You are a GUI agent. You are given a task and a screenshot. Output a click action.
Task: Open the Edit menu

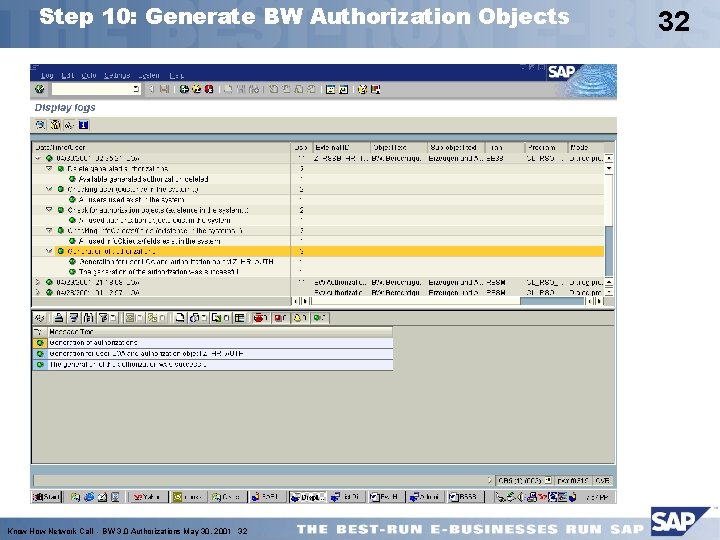(x=68, y=75)
